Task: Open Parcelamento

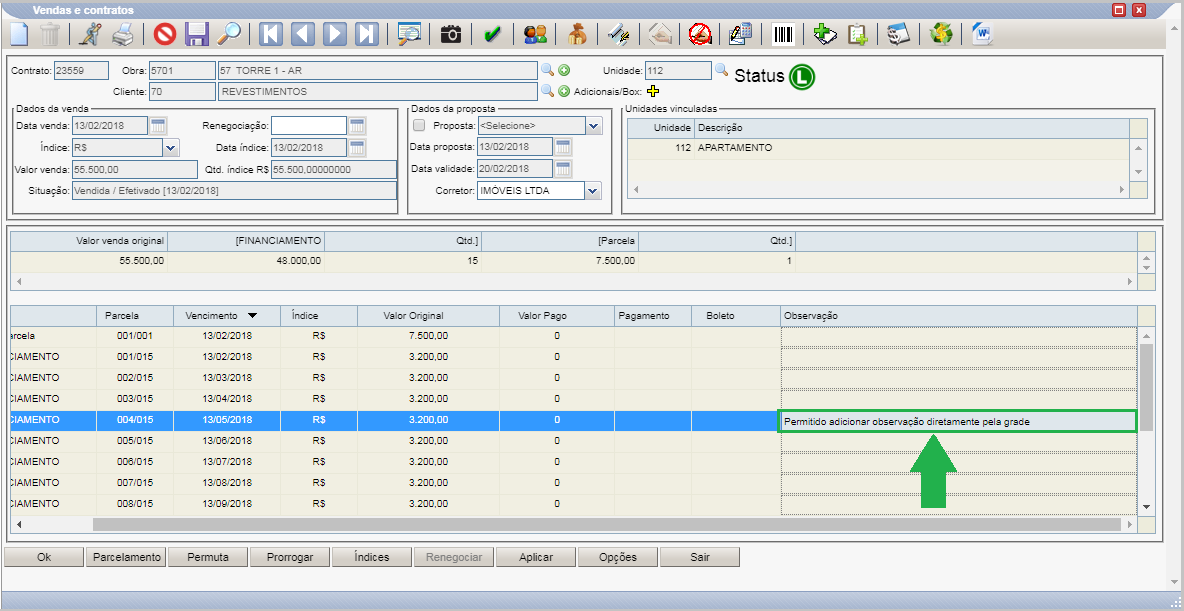Action: coord(126,557)
